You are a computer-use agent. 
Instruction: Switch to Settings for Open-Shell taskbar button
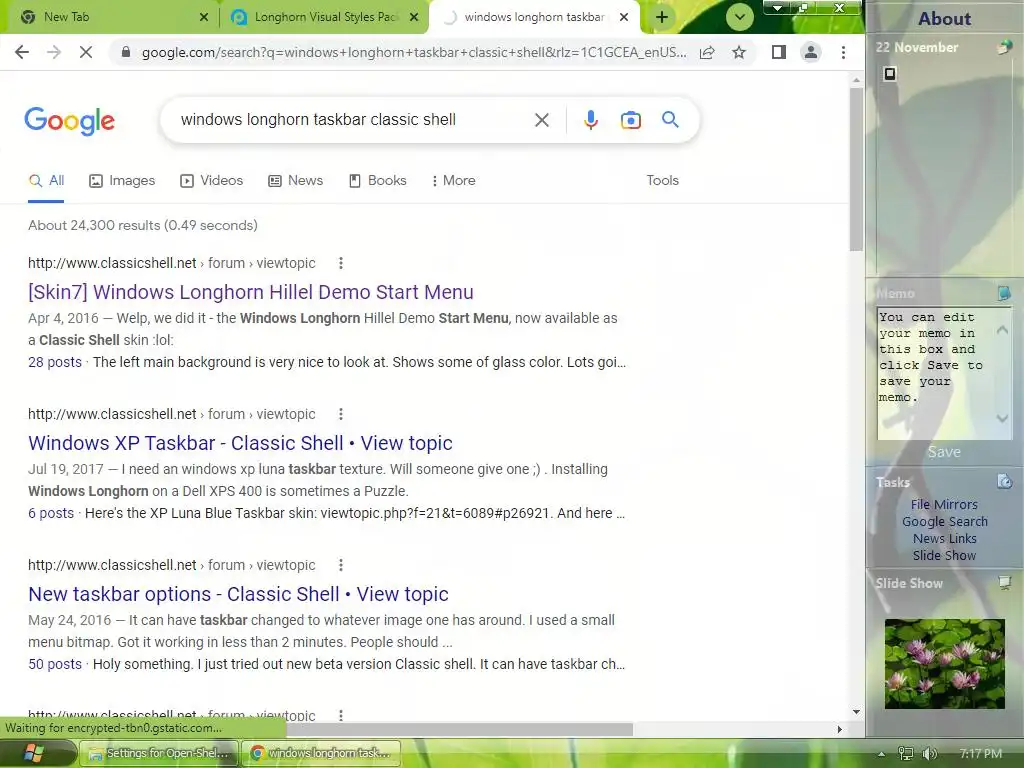coord(159,754)
